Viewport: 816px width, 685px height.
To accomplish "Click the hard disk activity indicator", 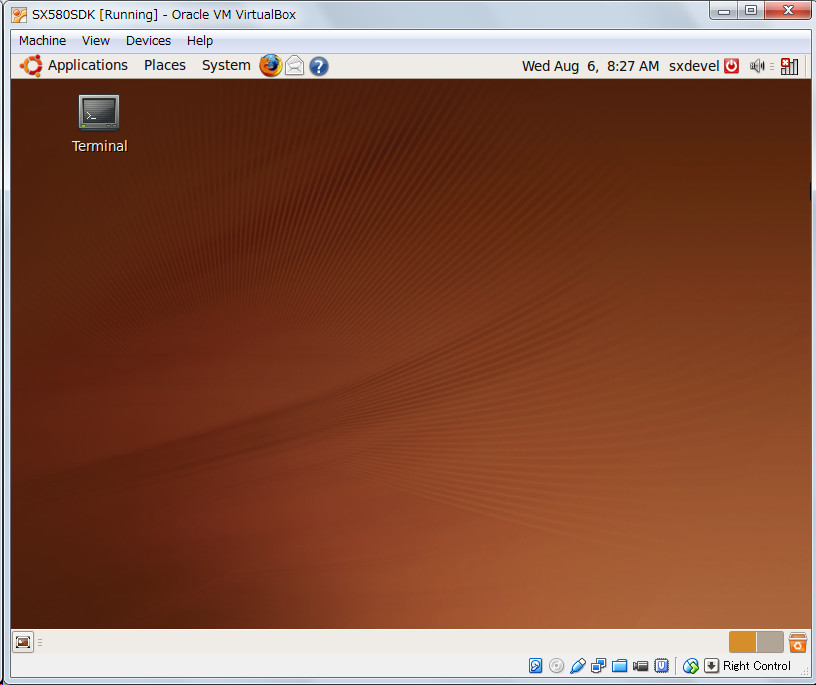I will (535, 666).
